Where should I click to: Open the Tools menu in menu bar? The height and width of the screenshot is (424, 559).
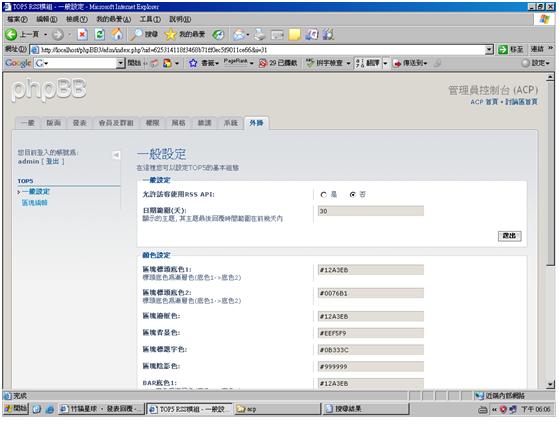pos(150,19)
